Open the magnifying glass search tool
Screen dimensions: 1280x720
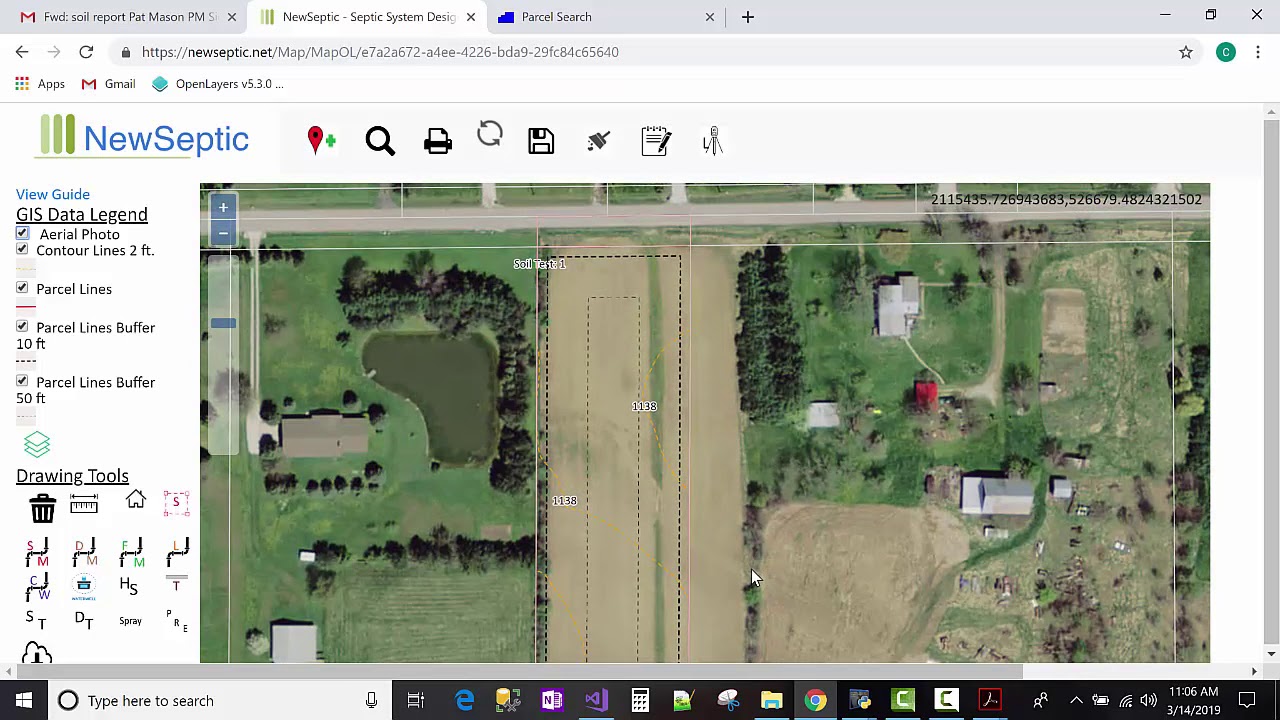click(x=380, y=141)
